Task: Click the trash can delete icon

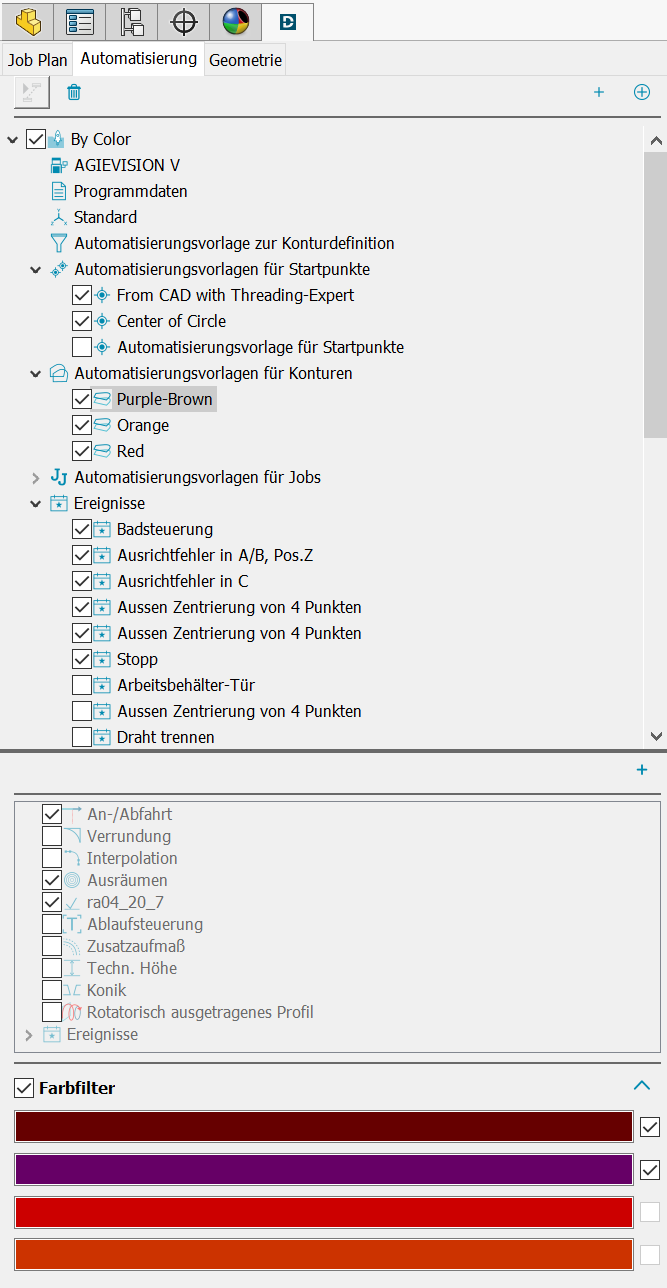Action: [x=74, y=93]
